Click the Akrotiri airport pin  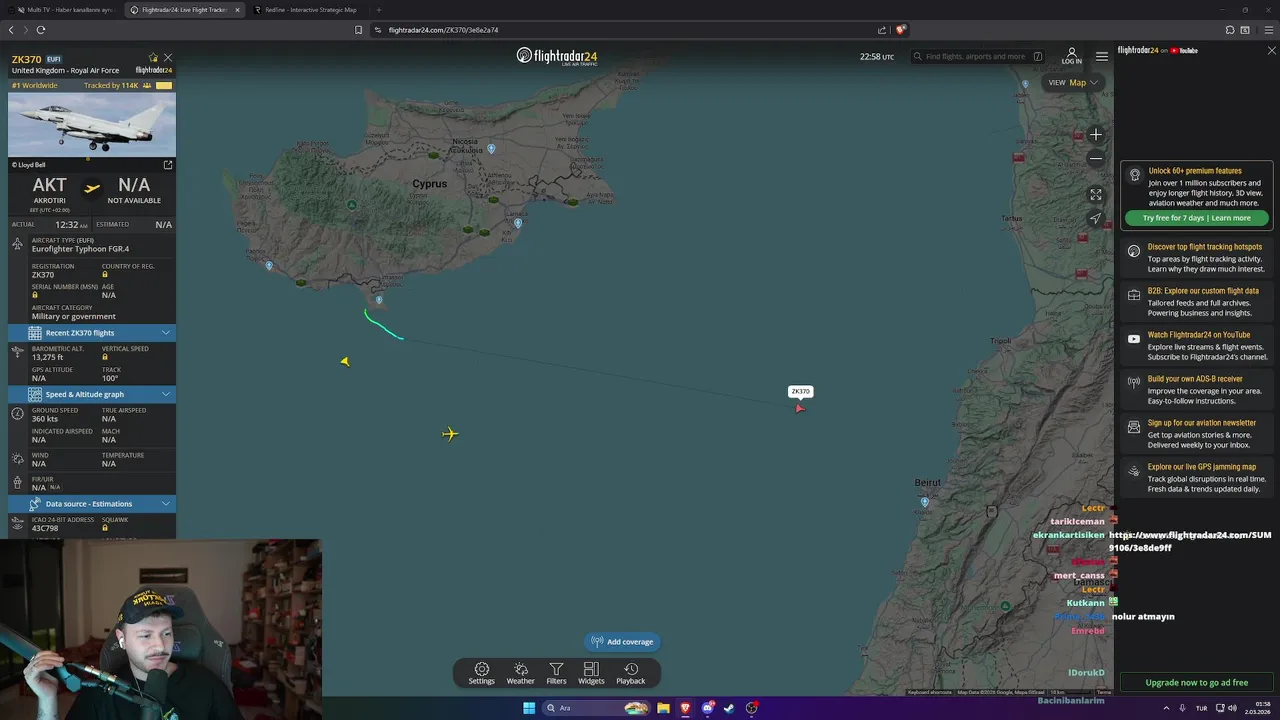pyautogui.click(x=378, y=300)
